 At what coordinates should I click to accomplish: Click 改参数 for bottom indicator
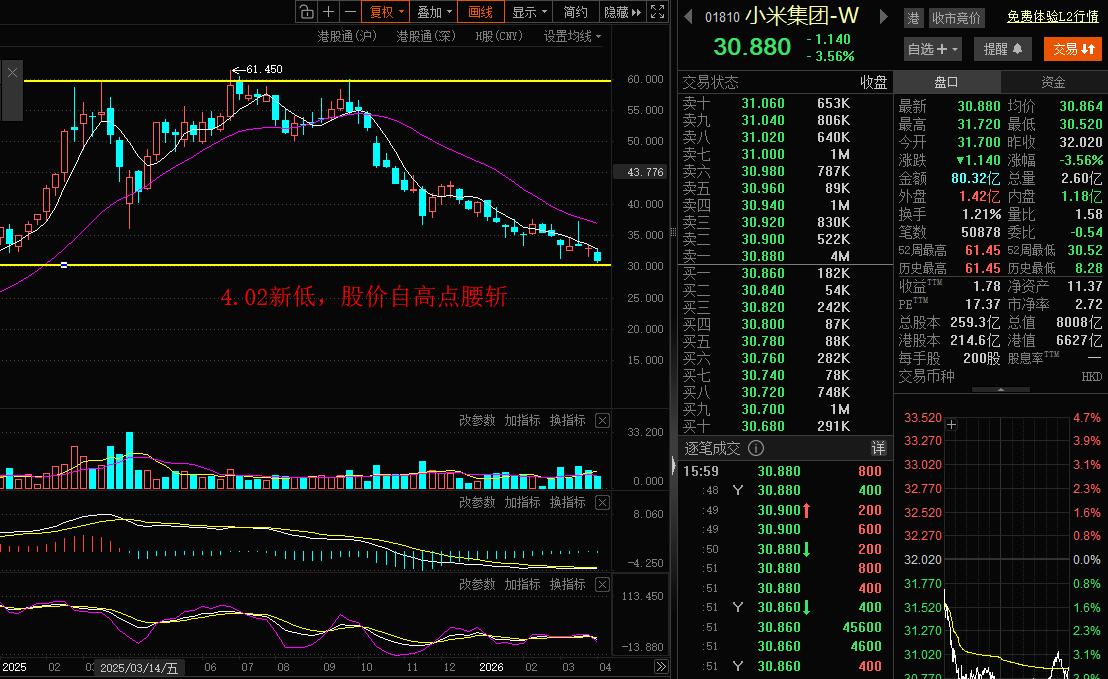point(477,584)
